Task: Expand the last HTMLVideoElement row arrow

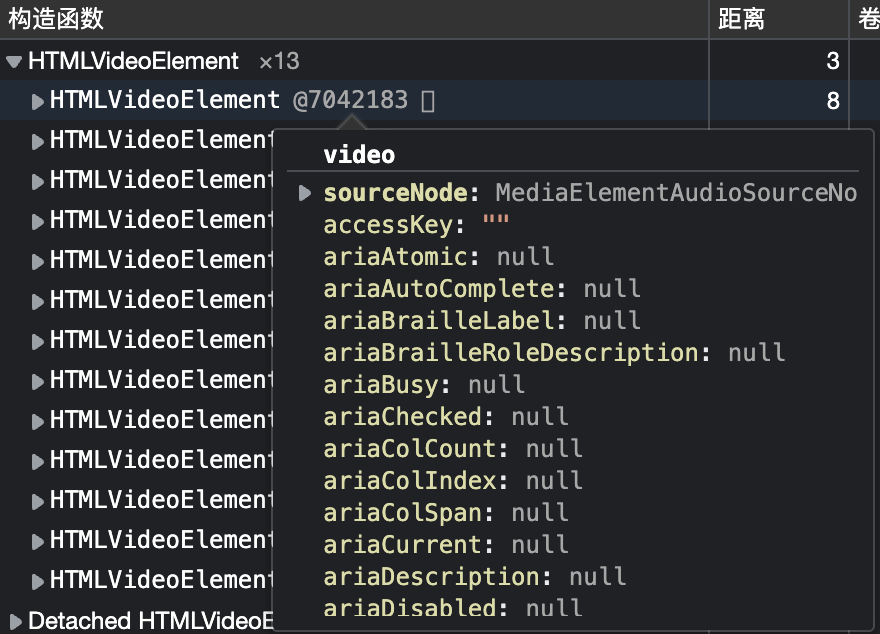Action: coord(37,581)
